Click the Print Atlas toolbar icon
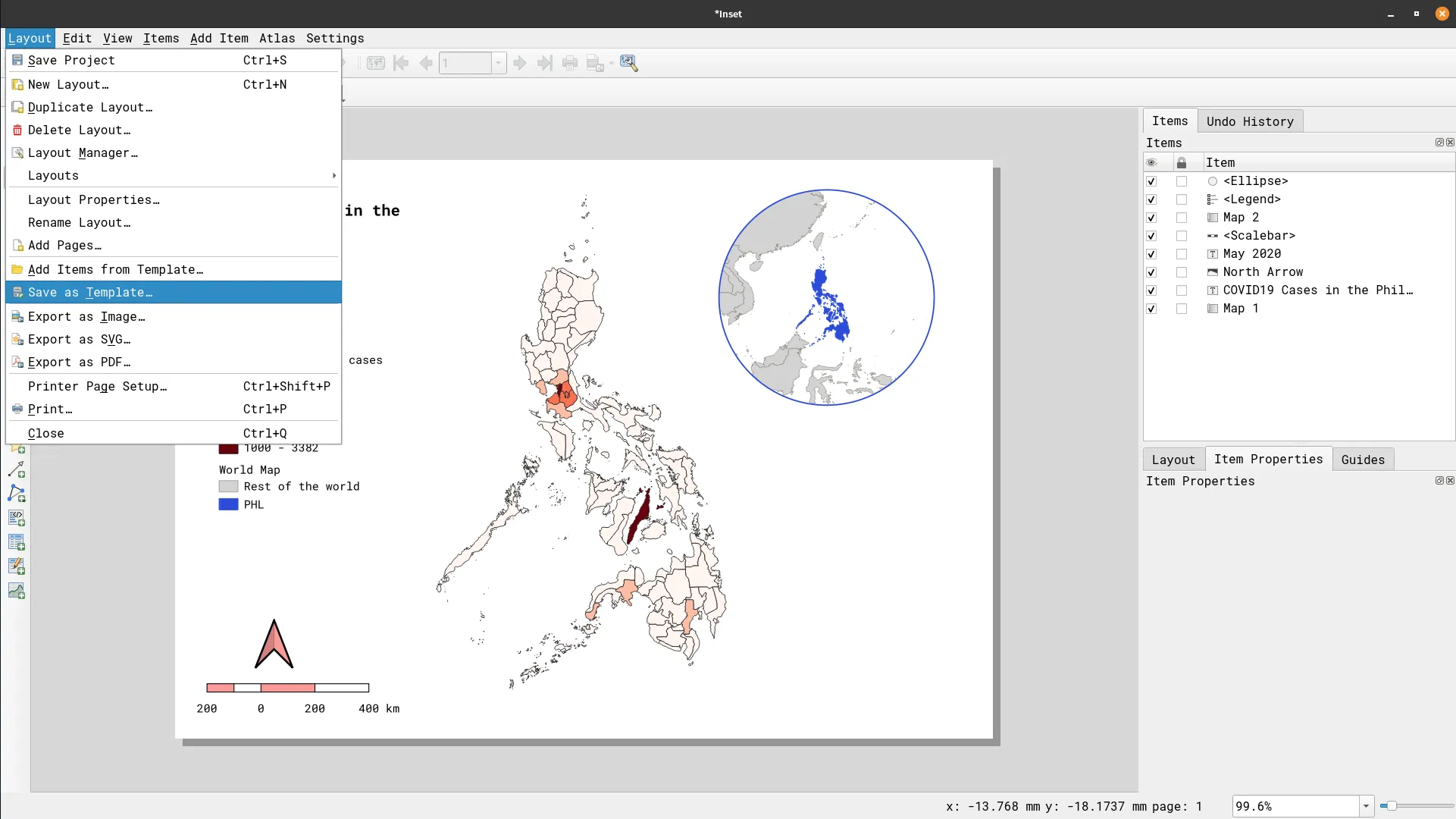 pos(570,63)
